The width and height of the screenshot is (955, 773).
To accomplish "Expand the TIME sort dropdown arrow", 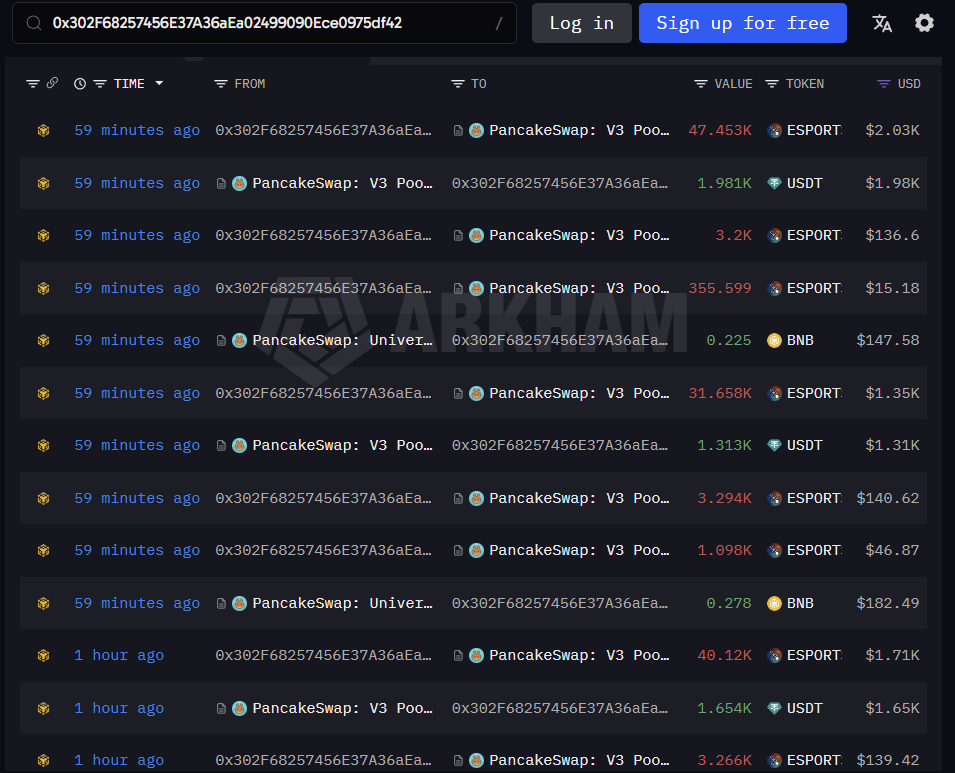I will pyautogui.click(x=159, y=83).
